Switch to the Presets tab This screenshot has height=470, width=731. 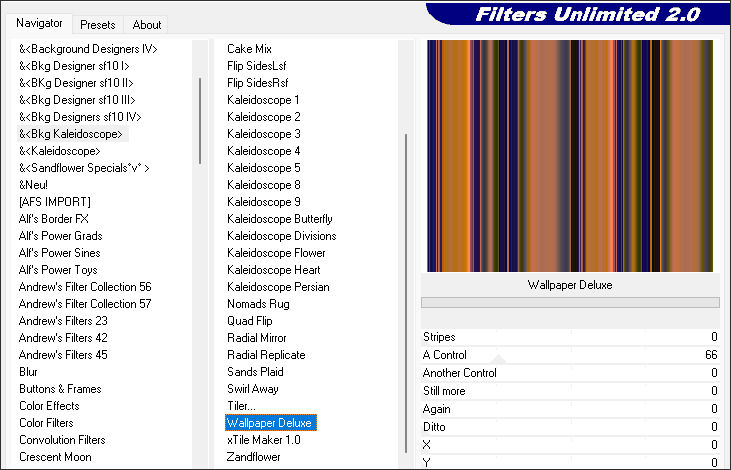(97, 24)
